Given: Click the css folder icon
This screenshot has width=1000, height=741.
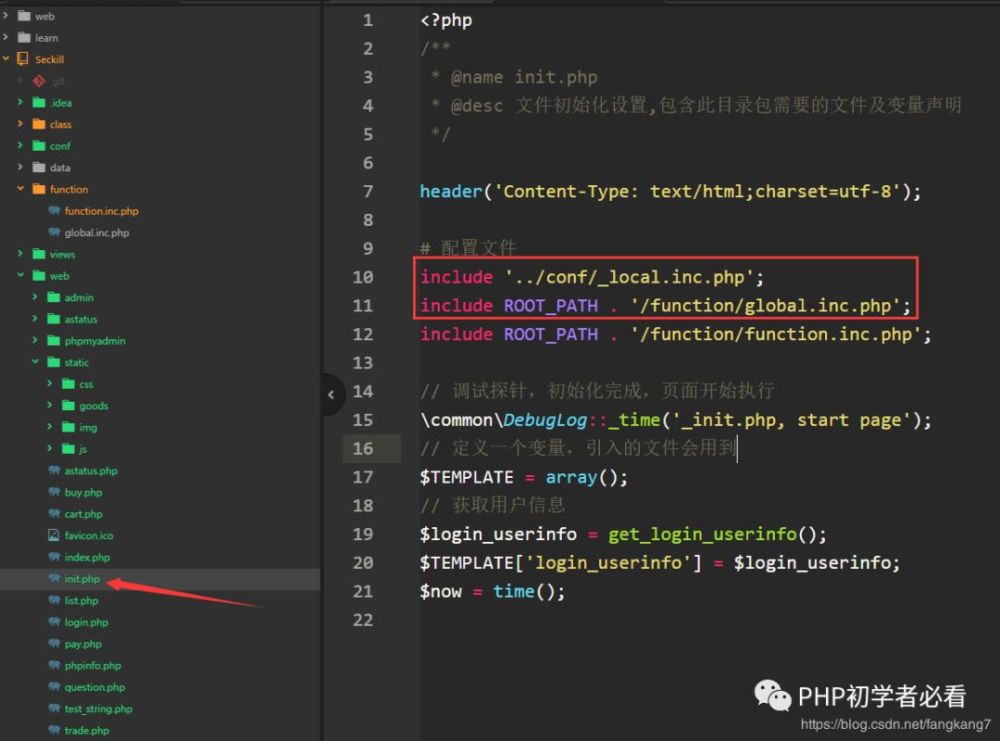Looking at the screenshot, I should point(68,384).
